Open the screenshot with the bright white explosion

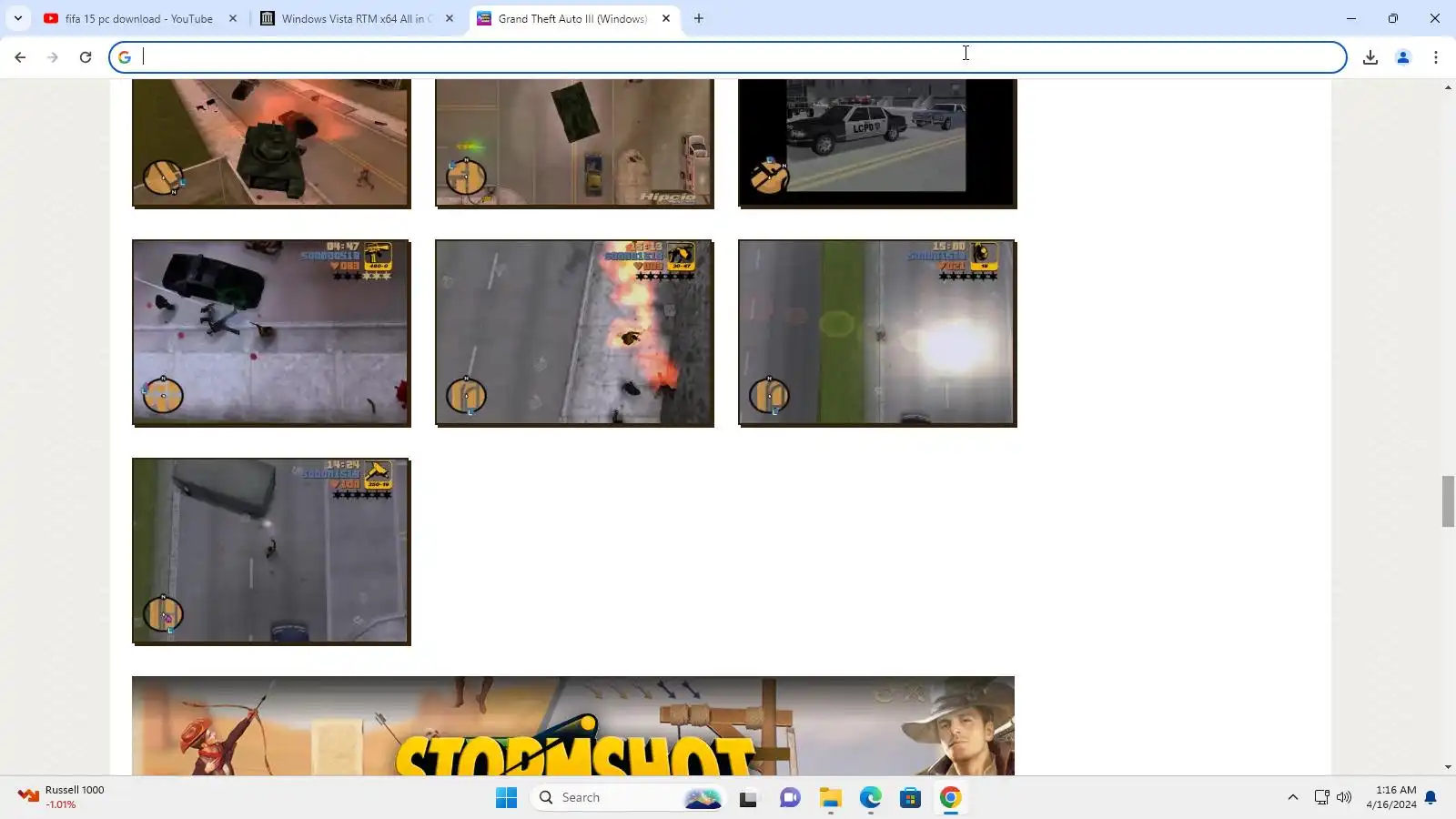877,333
